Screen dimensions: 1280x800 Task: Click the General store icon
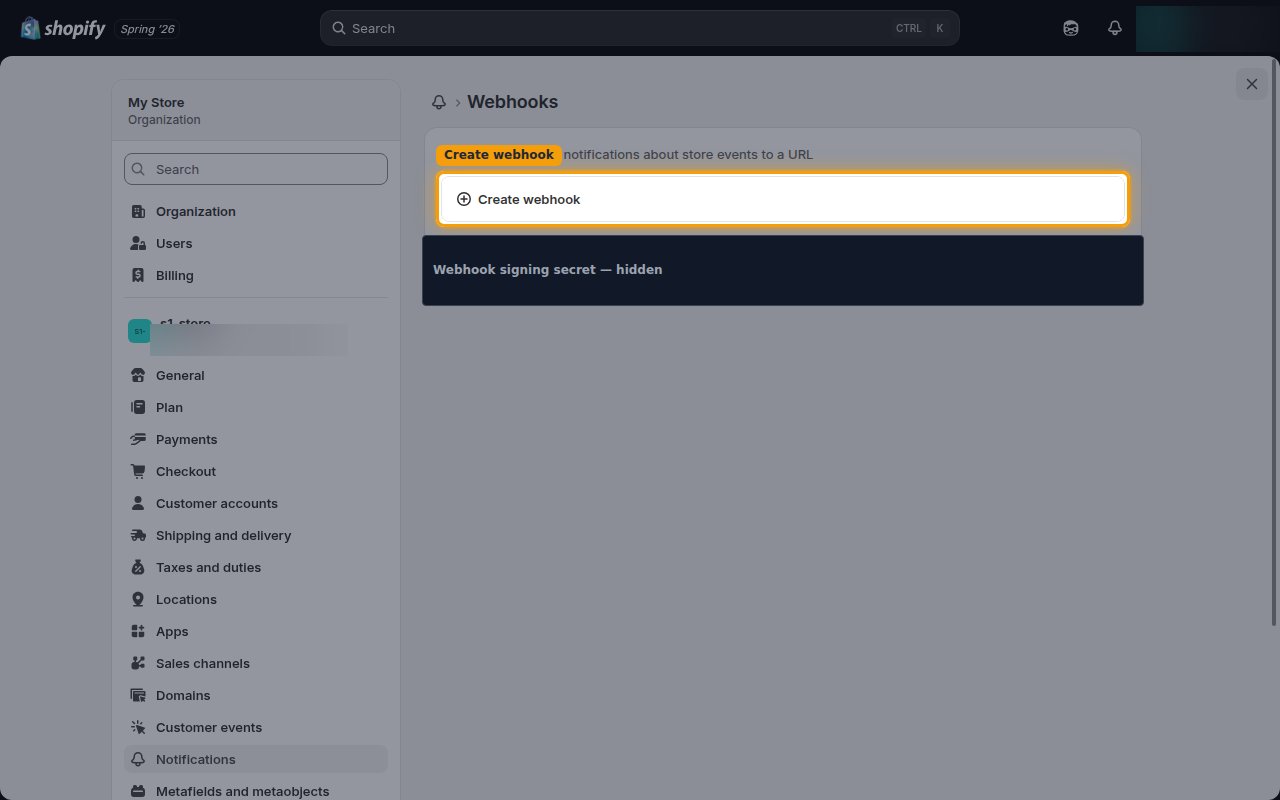coord(138,375)
